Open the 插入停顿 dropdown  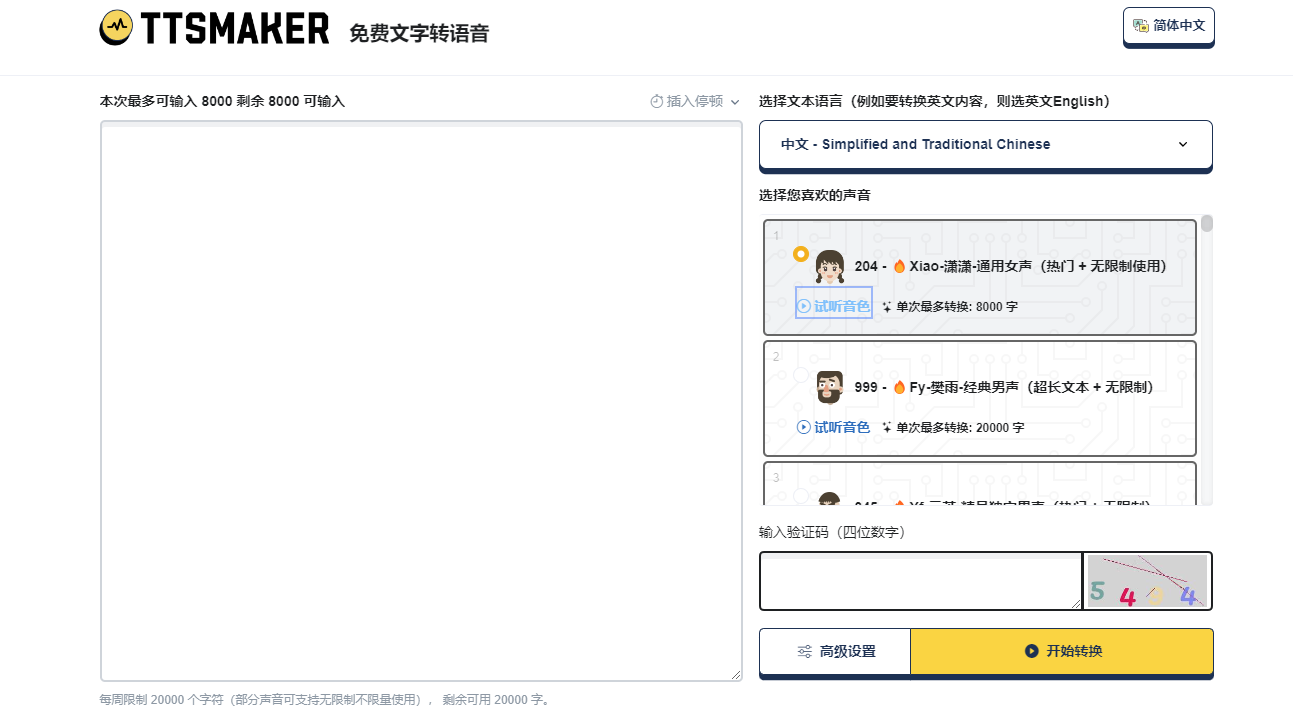click(x=694, y=101)
